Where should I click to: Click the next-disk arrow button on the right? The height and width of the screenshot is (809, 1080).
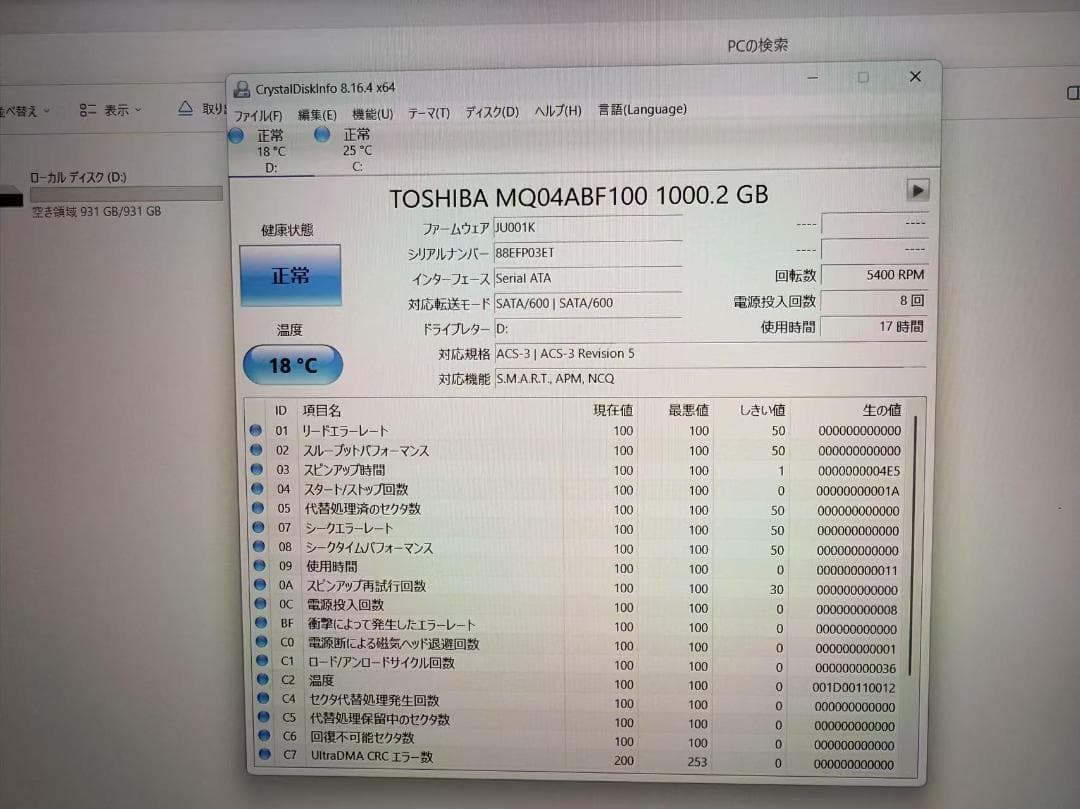click(x=918, y=190)
